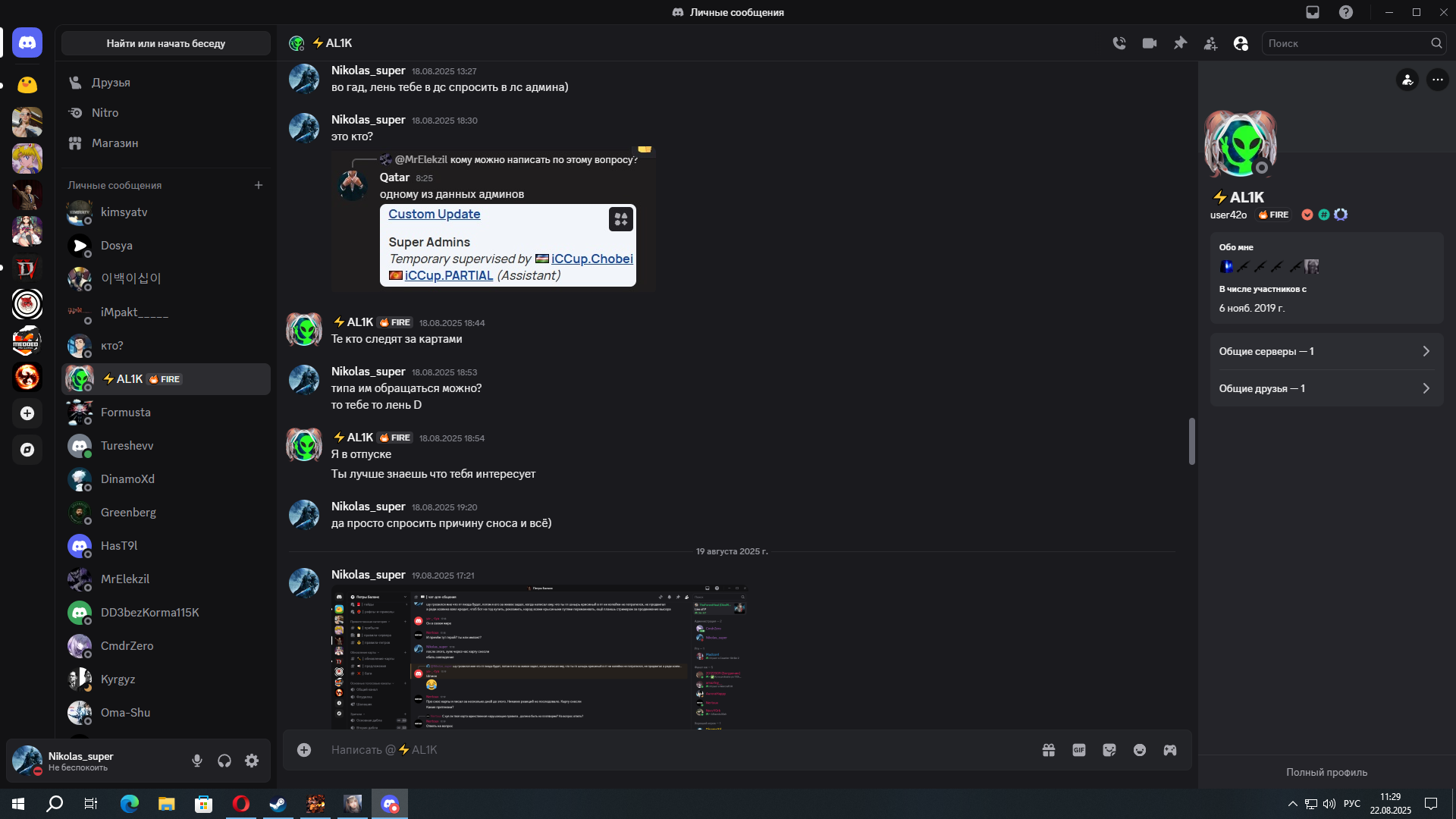Open user settings gear

tap(252, 761)
